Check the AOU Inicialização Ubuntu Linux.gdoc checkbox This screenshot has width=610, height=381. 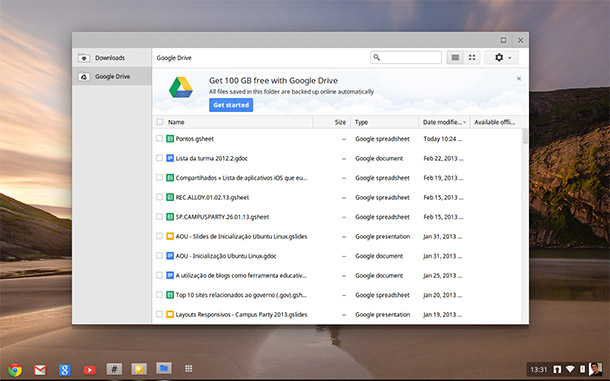159,256
